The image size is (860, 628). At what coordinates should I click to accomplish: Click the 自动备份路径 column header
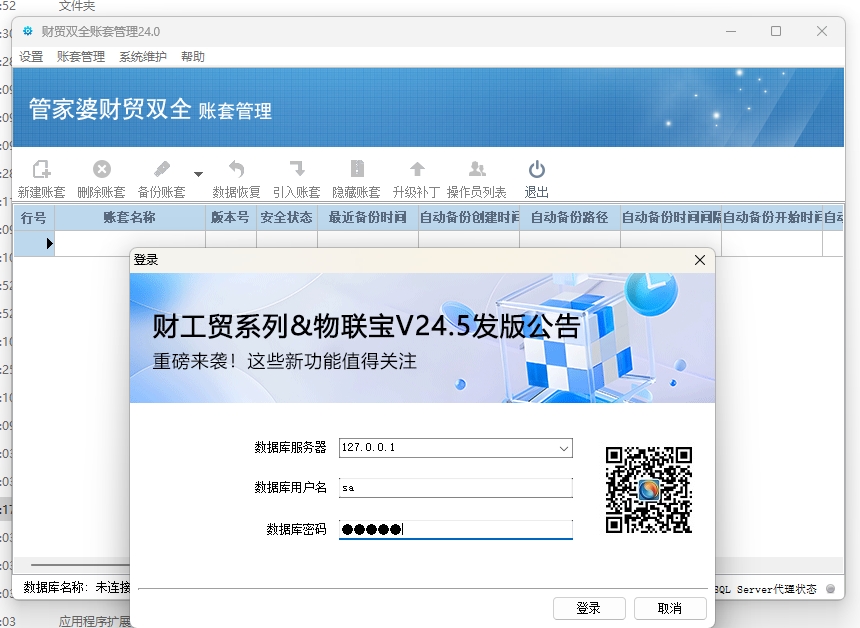[570, 218]
